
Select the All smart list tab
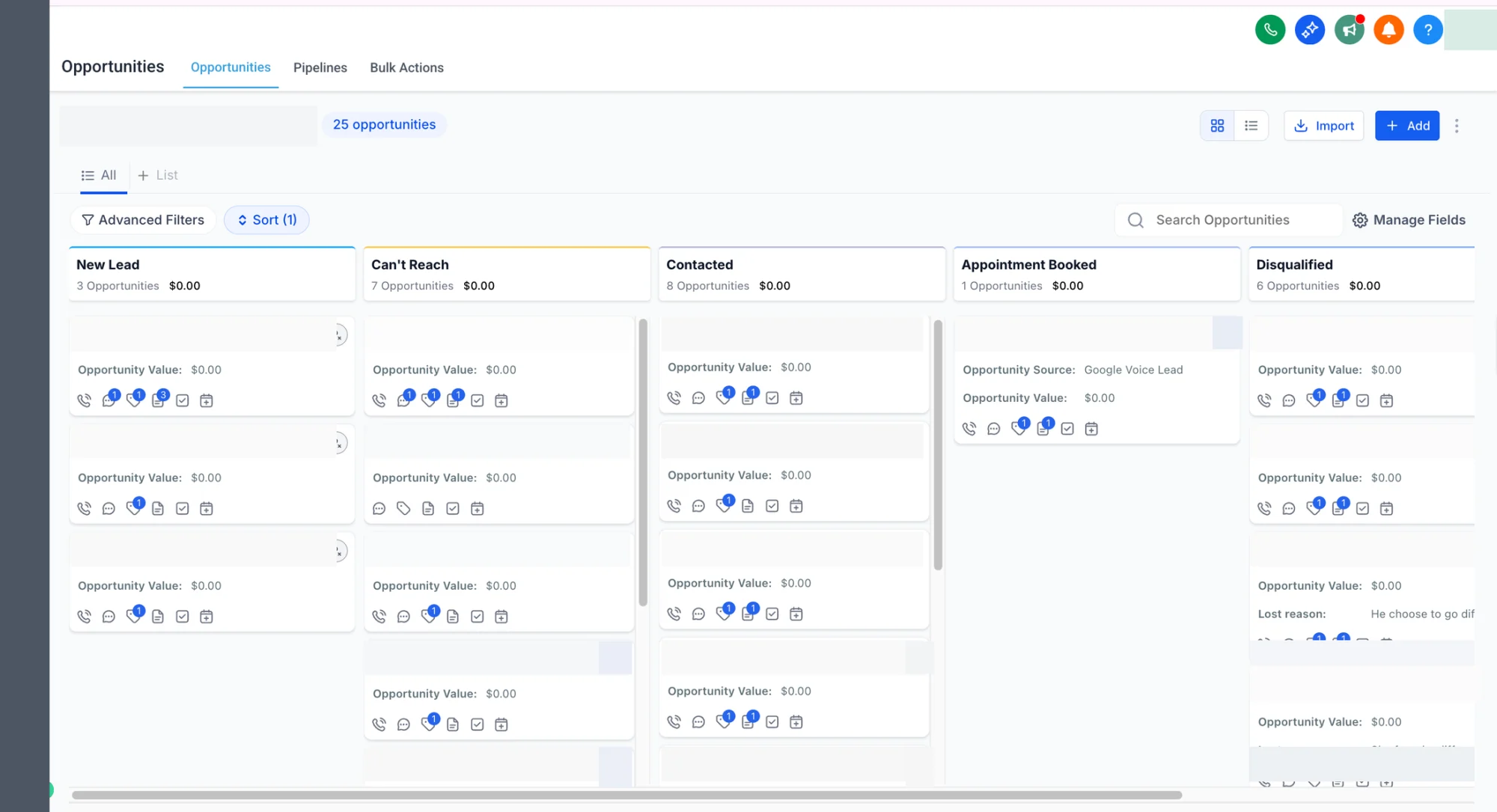pos(100,175)
